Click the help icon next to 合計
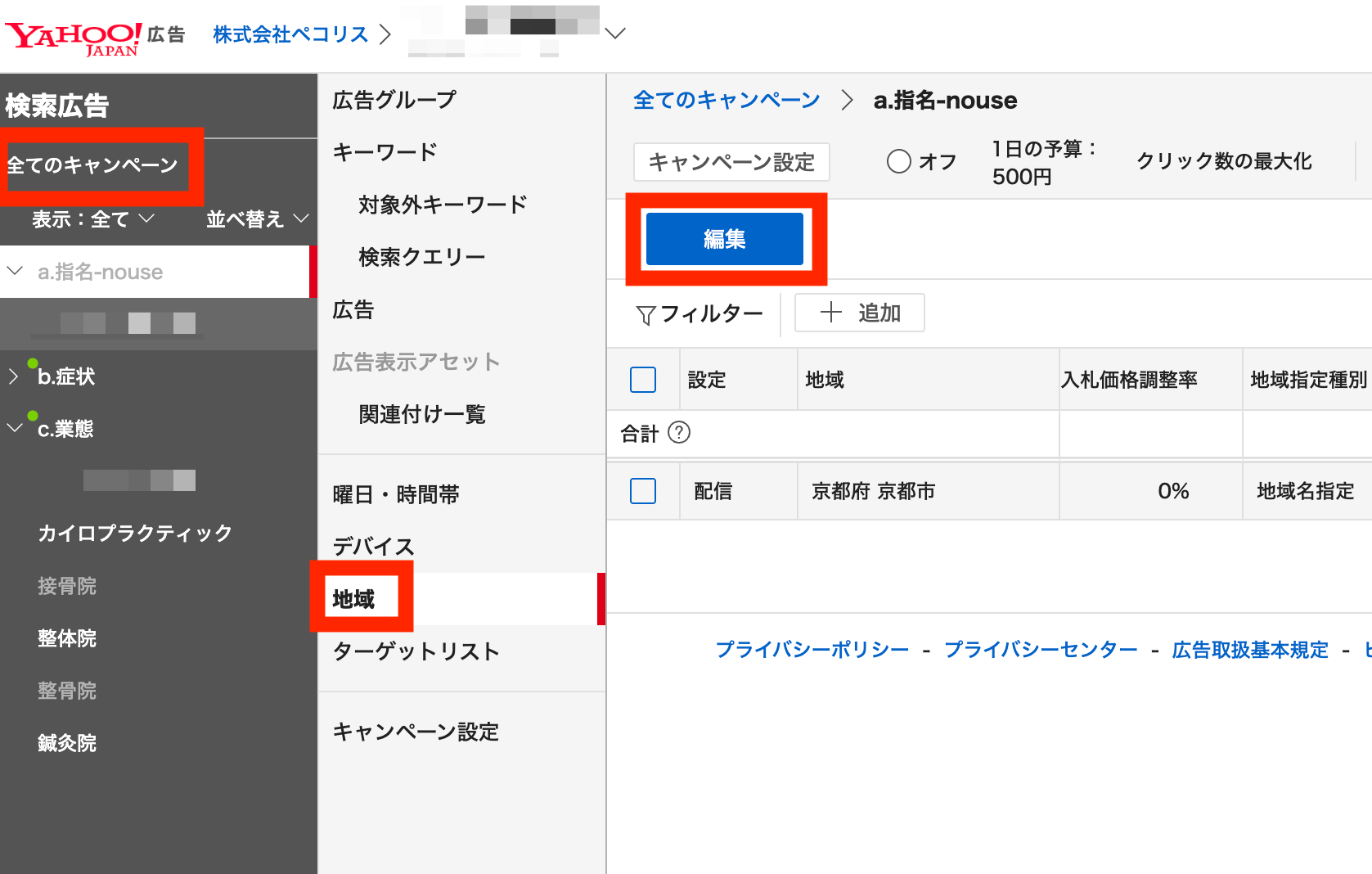Screen dimensions: 1372x874 click(x=679, y=432)
